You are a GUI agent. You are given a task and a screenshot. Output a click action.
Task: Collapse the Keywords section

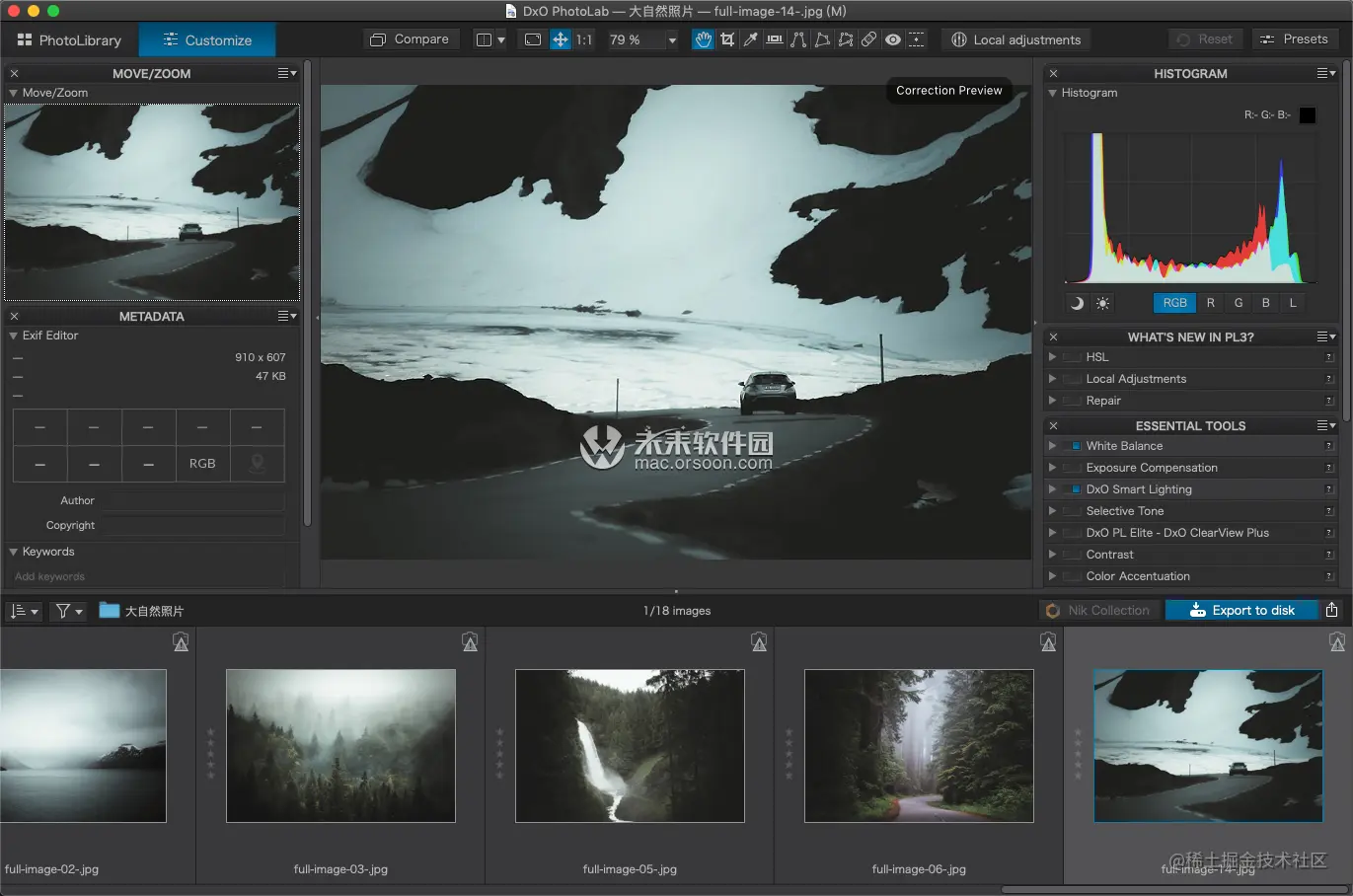[14, 552]
